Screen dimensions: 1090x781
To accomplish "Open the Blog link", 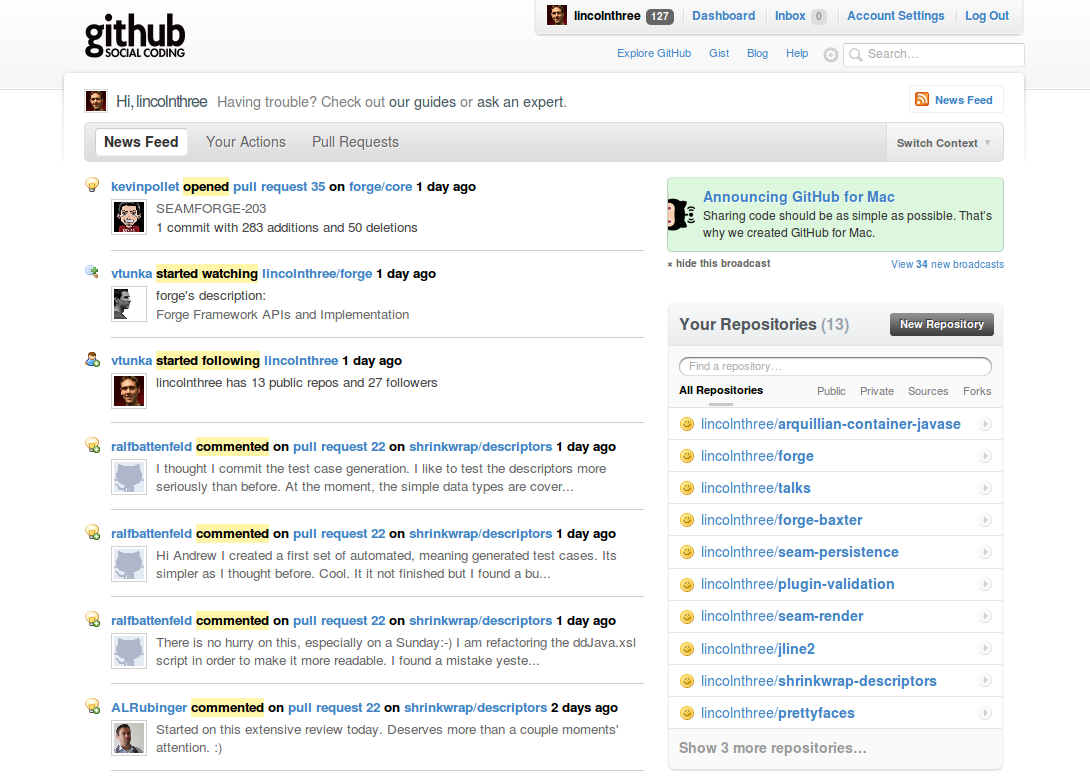I will 757,53.
